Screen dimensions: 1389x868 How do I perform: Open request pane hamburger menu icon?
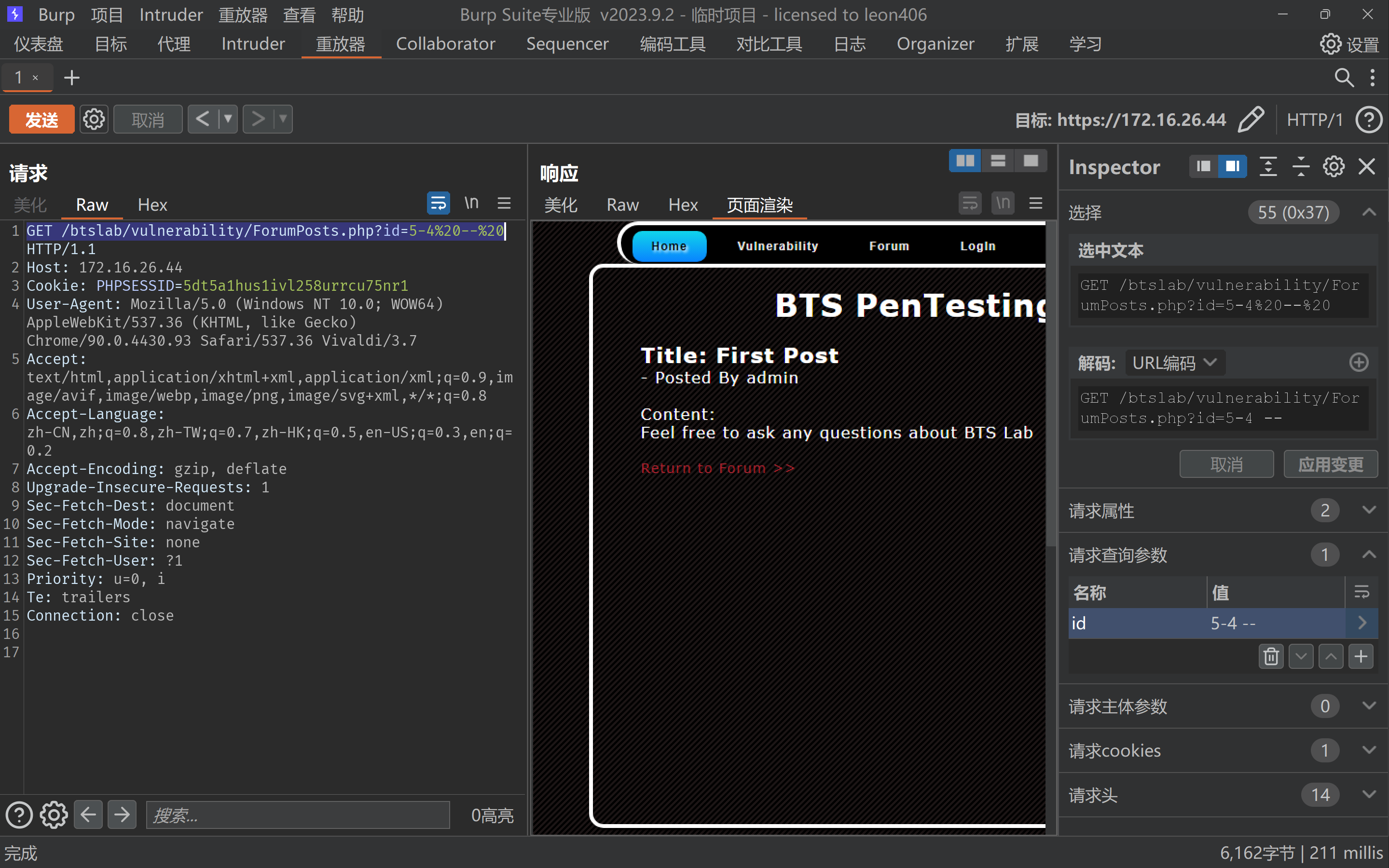(x=504, y=203)
